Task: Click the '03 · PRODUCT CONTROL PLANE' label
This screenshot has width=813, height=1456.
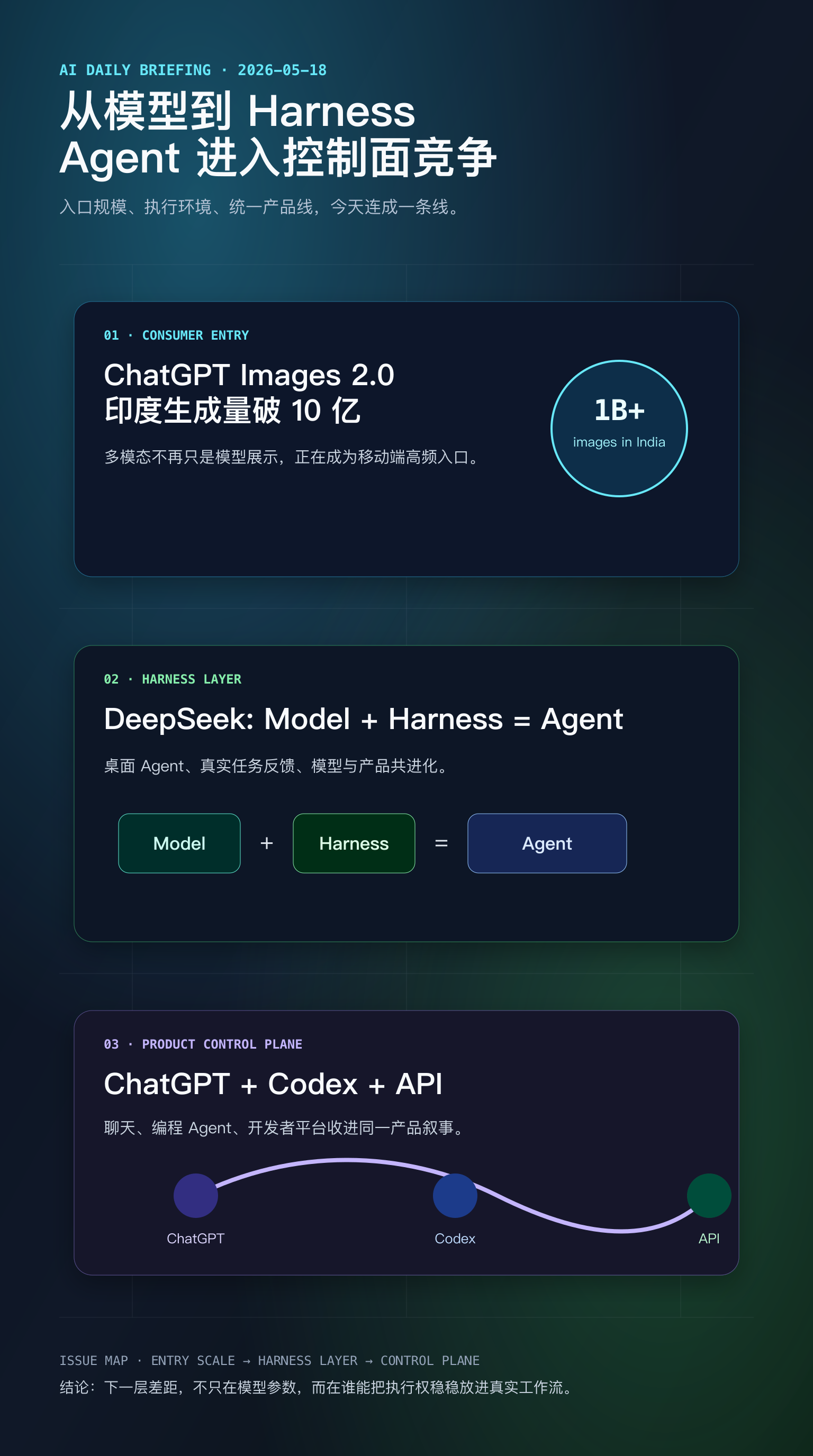Action: click(x=203, y=1044)
